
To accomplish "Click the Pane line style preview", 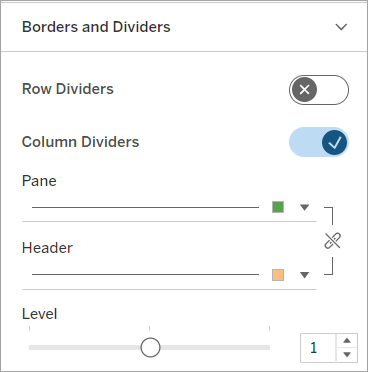I will pos(145,207).
